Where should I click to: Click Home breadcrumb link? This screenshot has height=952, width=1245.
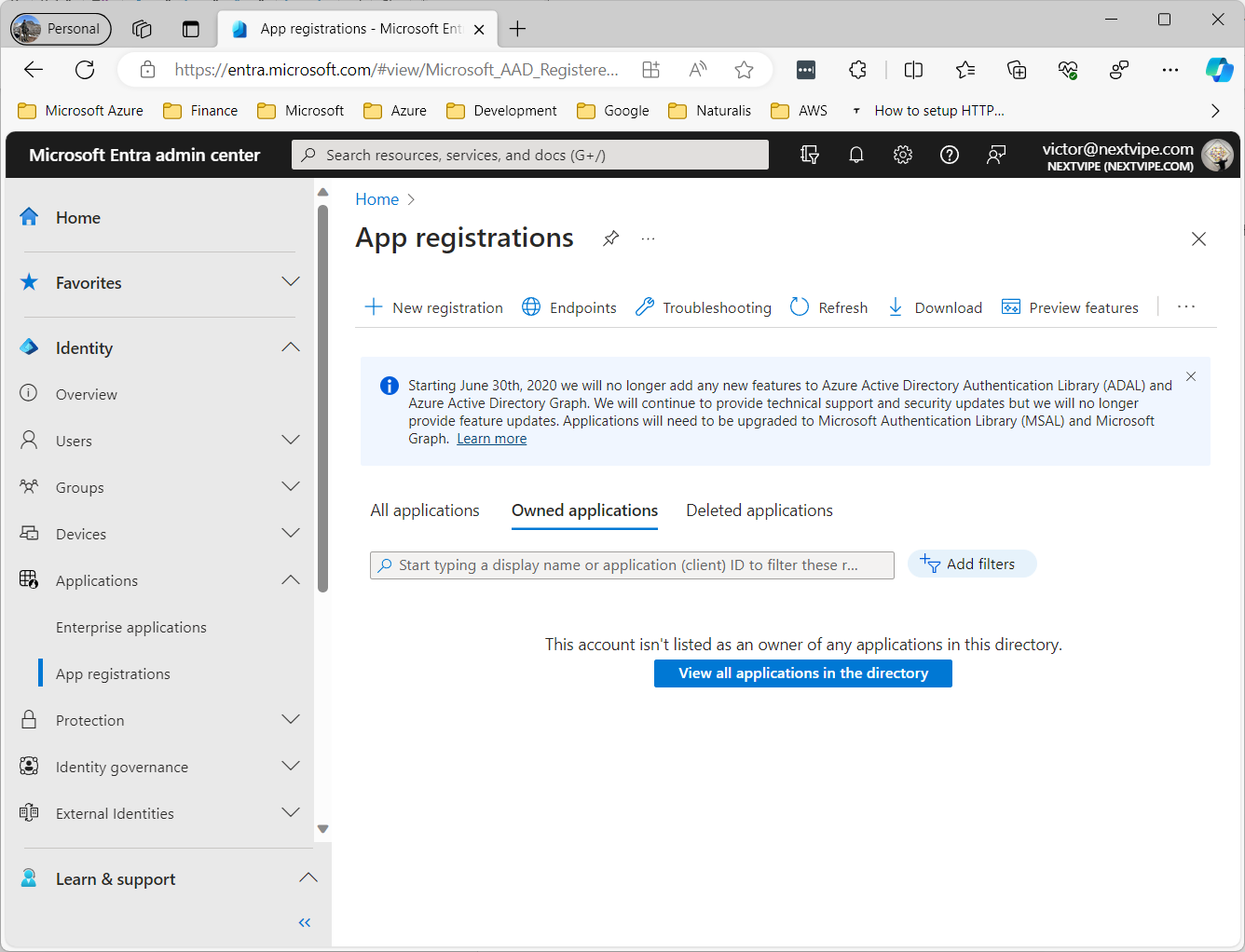376,199
